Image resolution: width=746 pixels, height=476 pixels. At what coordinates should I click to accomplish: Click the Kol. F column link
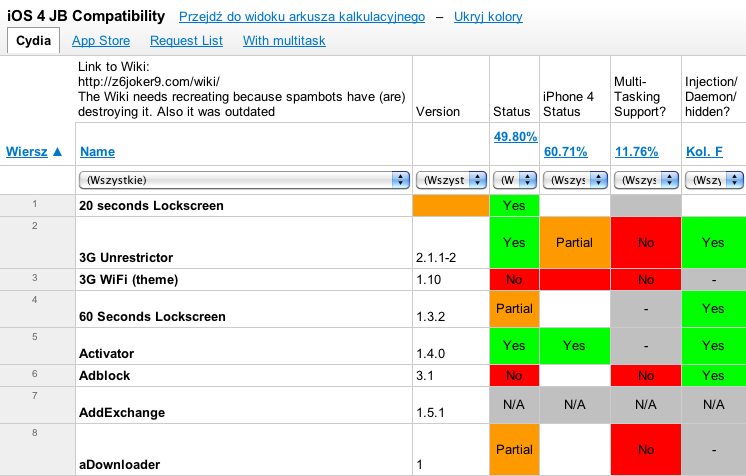704,152
